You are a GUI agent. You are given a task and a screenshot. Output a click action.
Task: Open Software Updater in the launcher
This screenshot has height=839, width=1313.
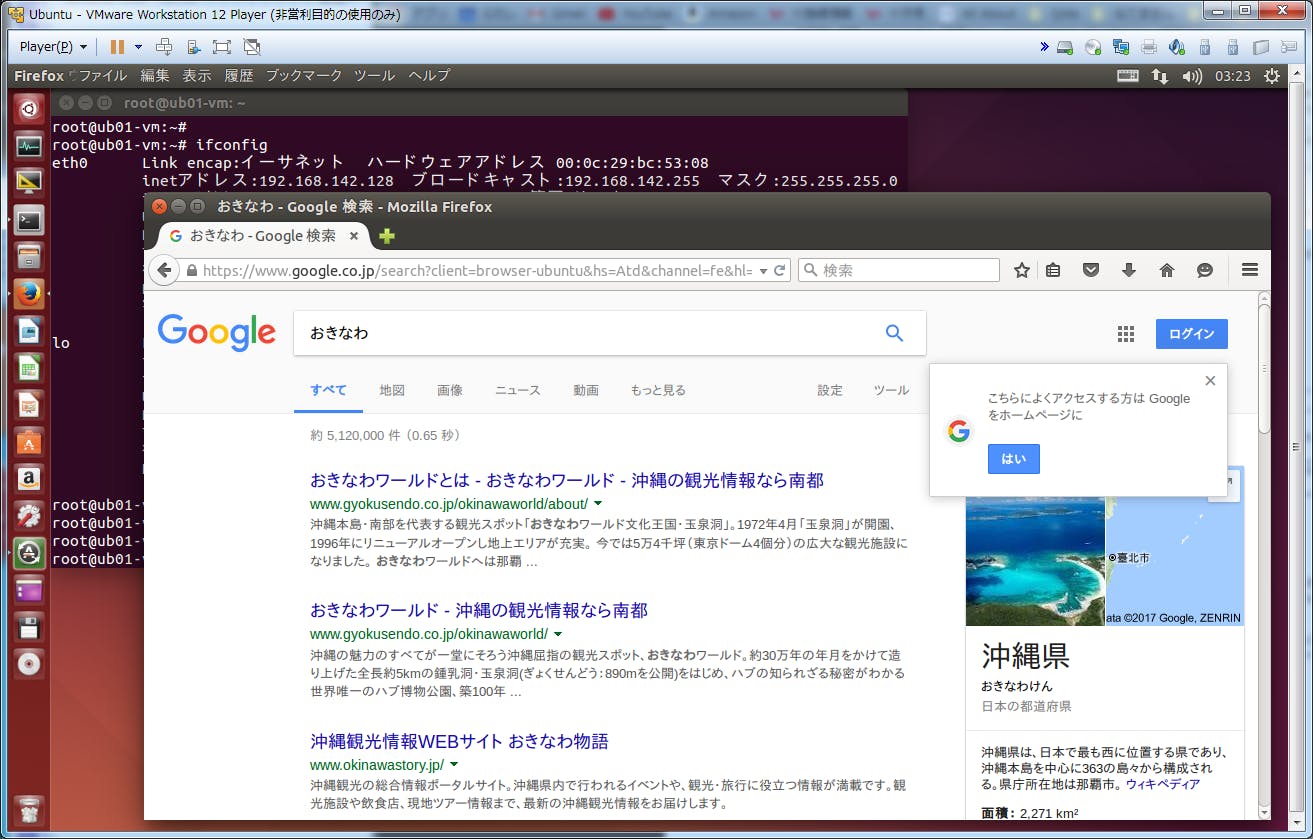coord(29,553)
